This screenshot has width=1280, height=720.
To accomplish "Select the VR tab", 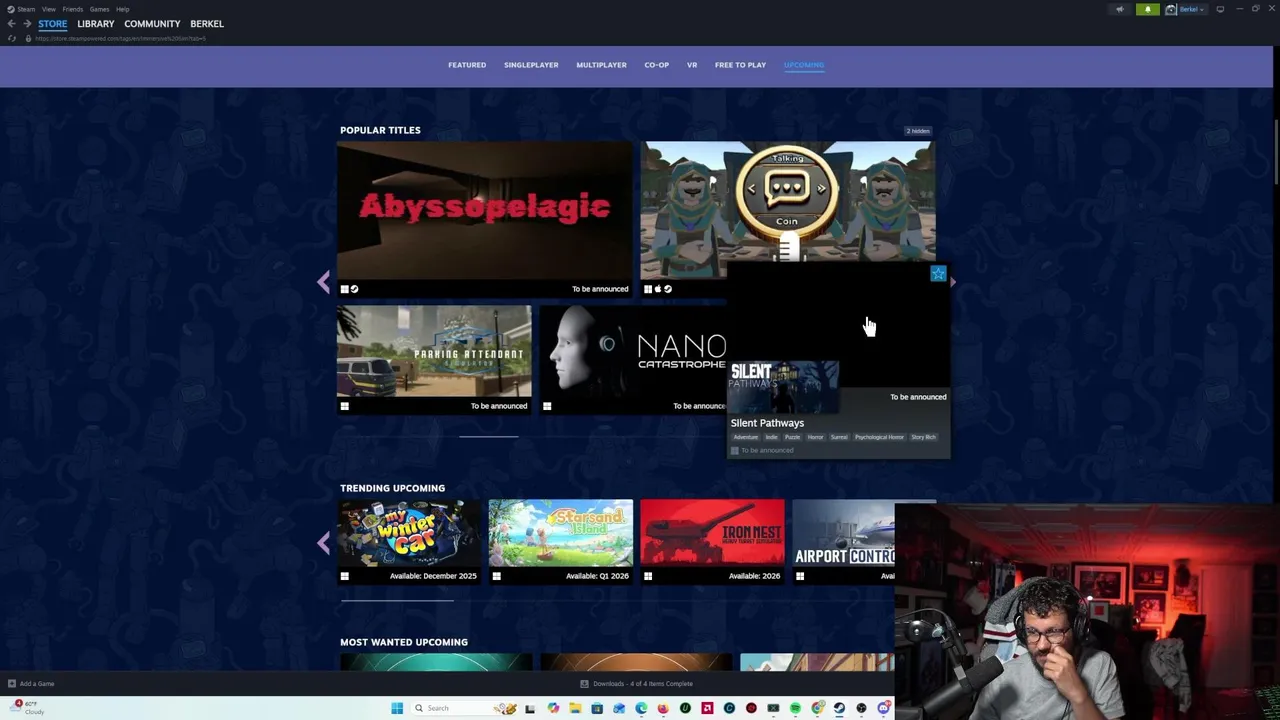I will click(x=692, y=65).
